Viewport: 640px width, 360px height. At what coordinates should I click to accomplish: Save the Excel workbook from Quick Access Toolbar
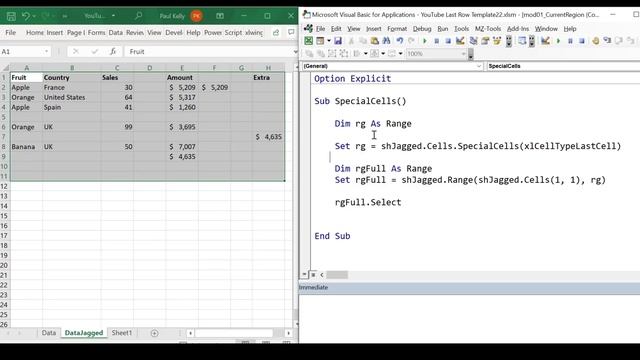coord(11,16)
